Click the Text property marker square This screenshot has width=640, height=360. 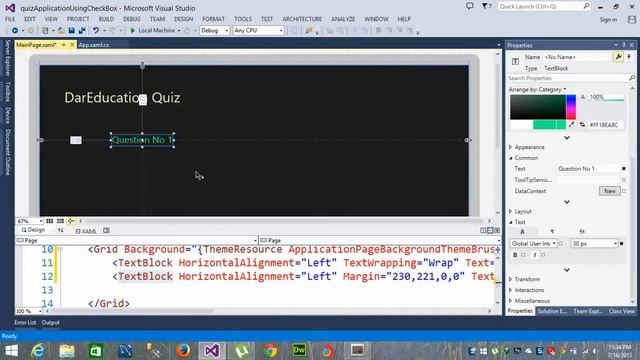(x=624, y=169)
